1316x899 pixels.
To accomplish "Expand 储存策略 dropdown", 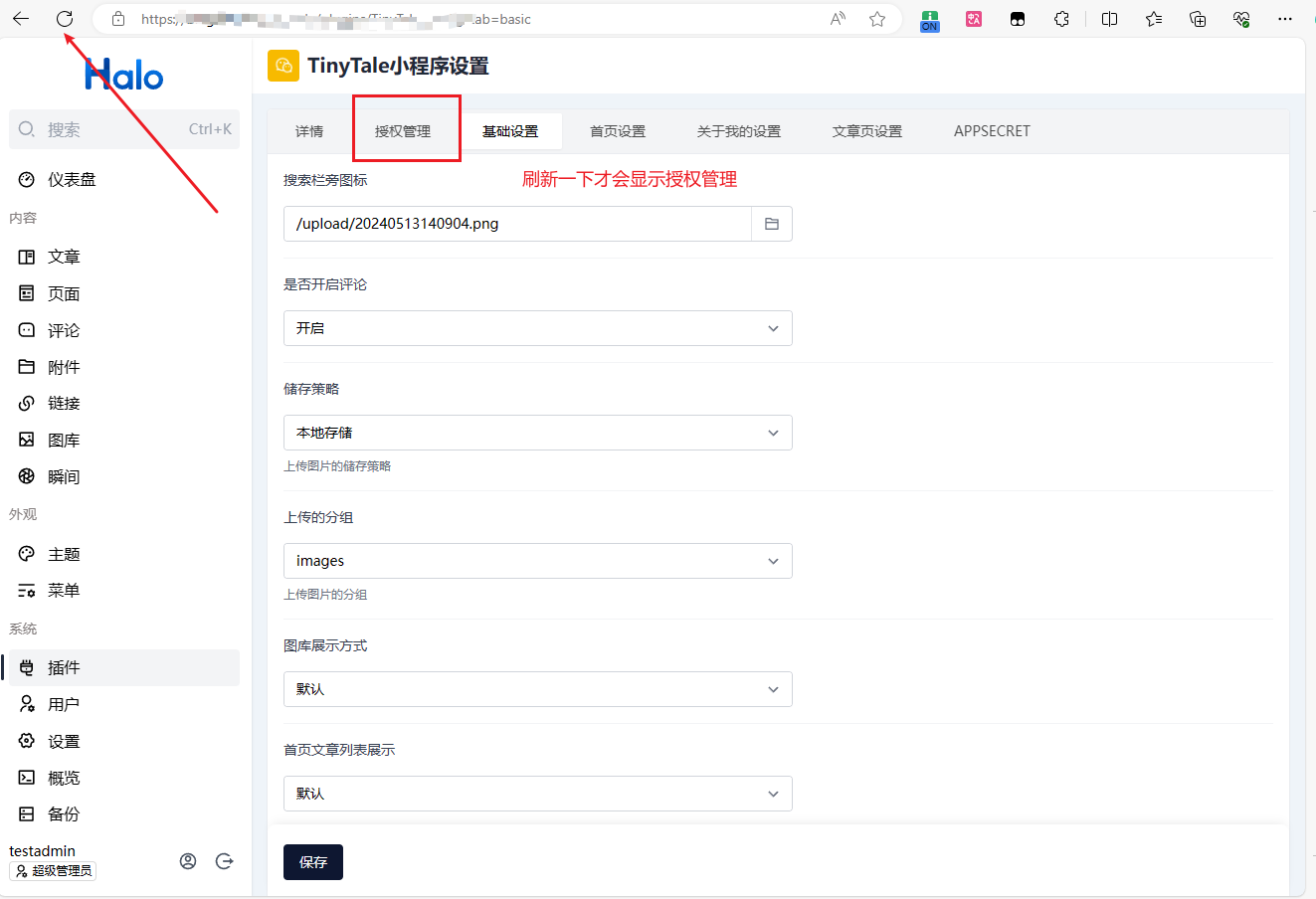I will [538, 433].
